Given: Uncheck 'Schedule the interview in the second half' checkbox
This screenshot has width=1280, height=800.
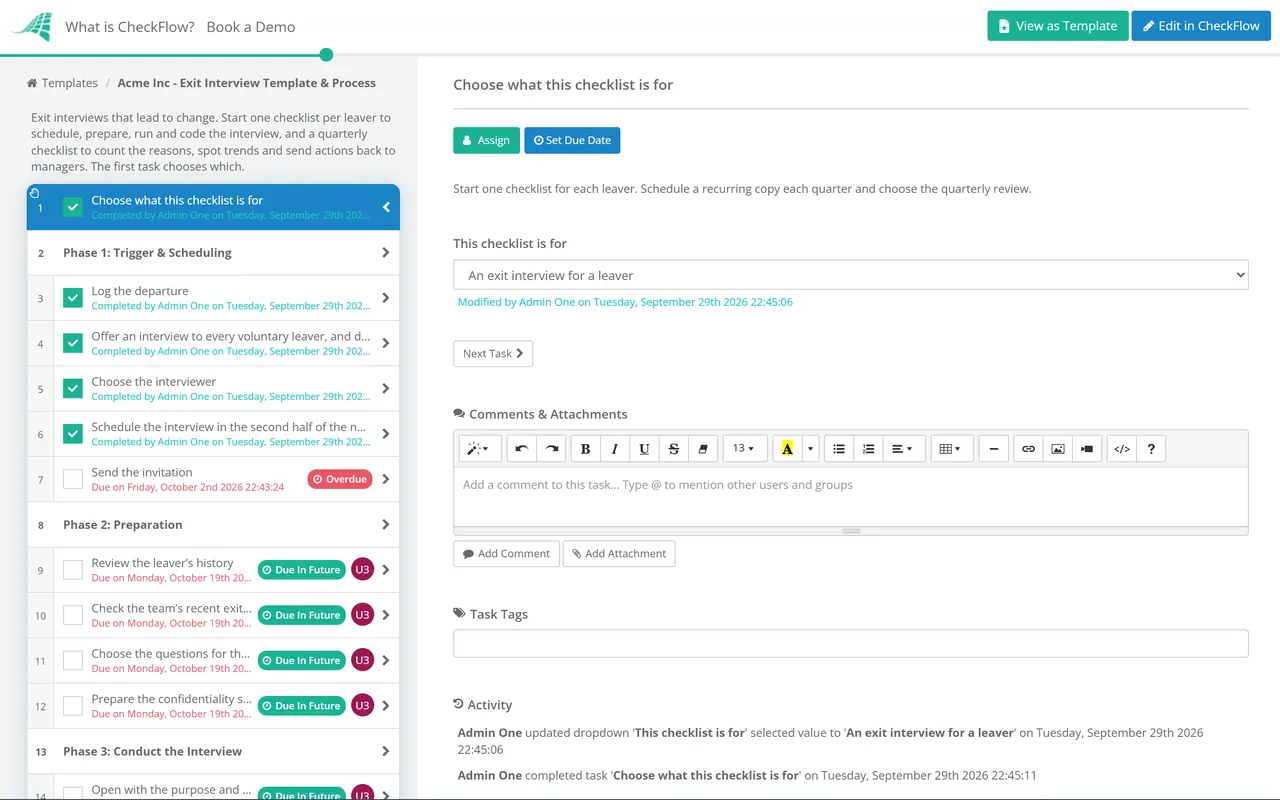Looking at the screenshot, I should [73, 434].
